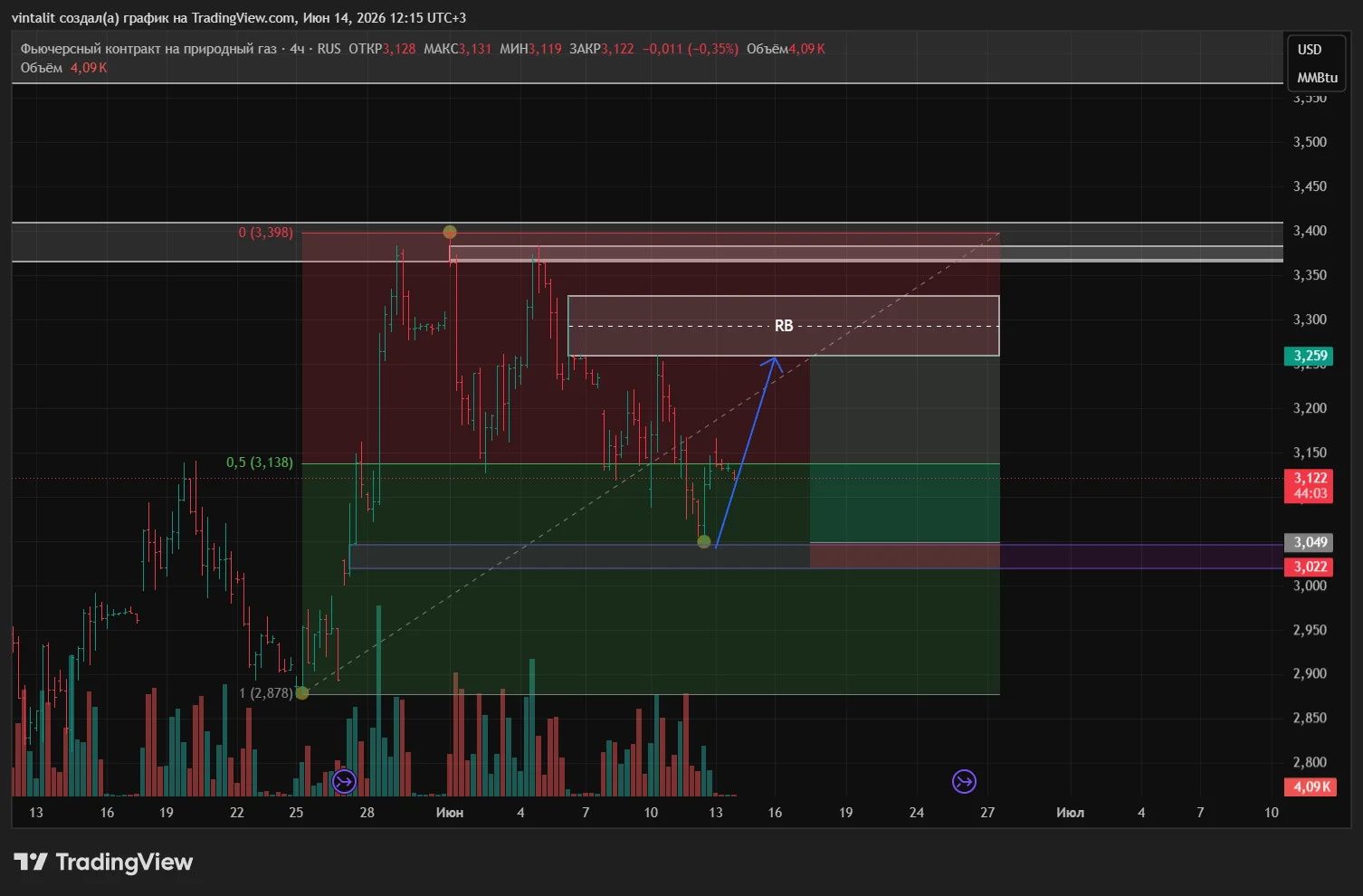
Task: Open the MMBtu unit selector
Action: point(1317,78)
